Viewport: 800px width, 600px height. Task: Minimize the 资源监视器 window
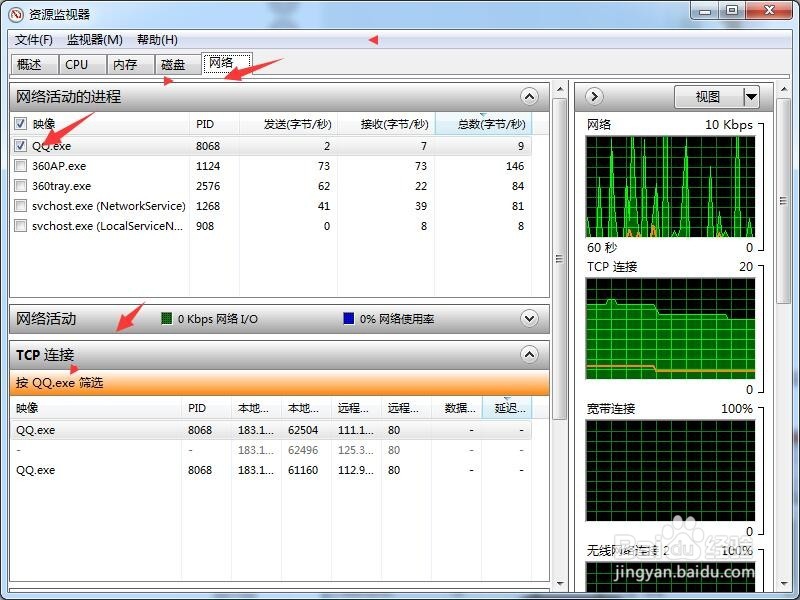705,10
